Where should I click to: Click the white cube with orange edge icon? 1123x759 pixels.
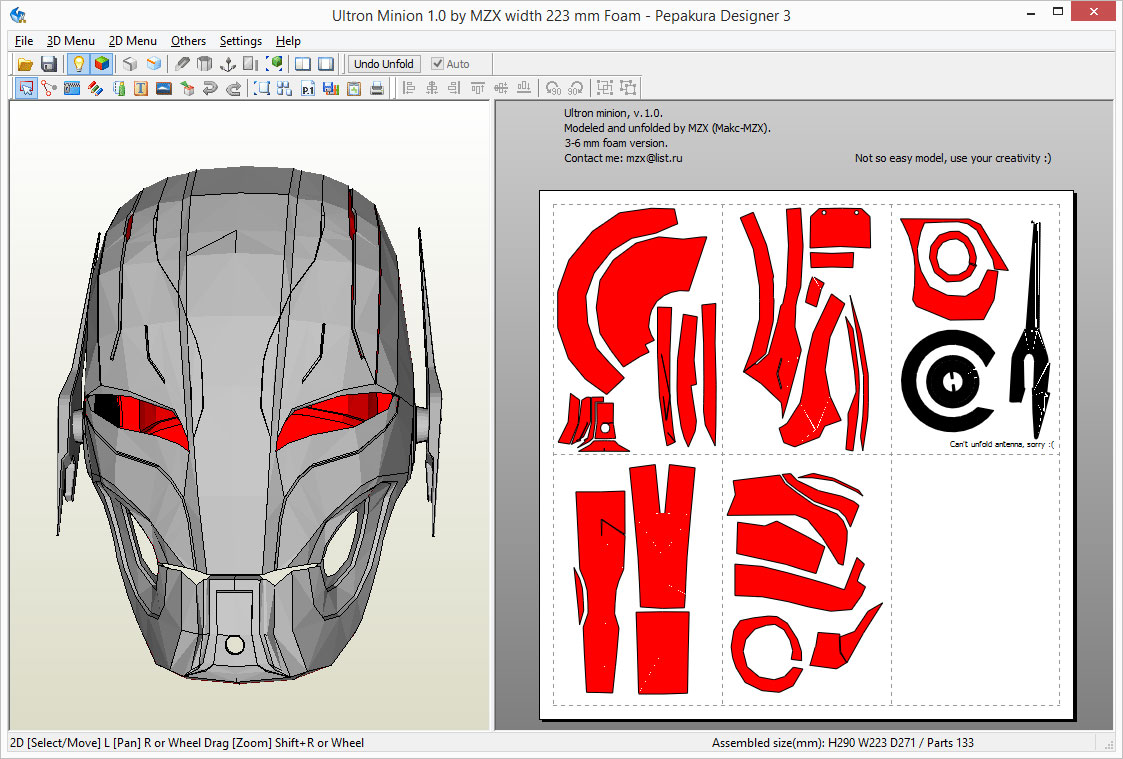(153, 64)
